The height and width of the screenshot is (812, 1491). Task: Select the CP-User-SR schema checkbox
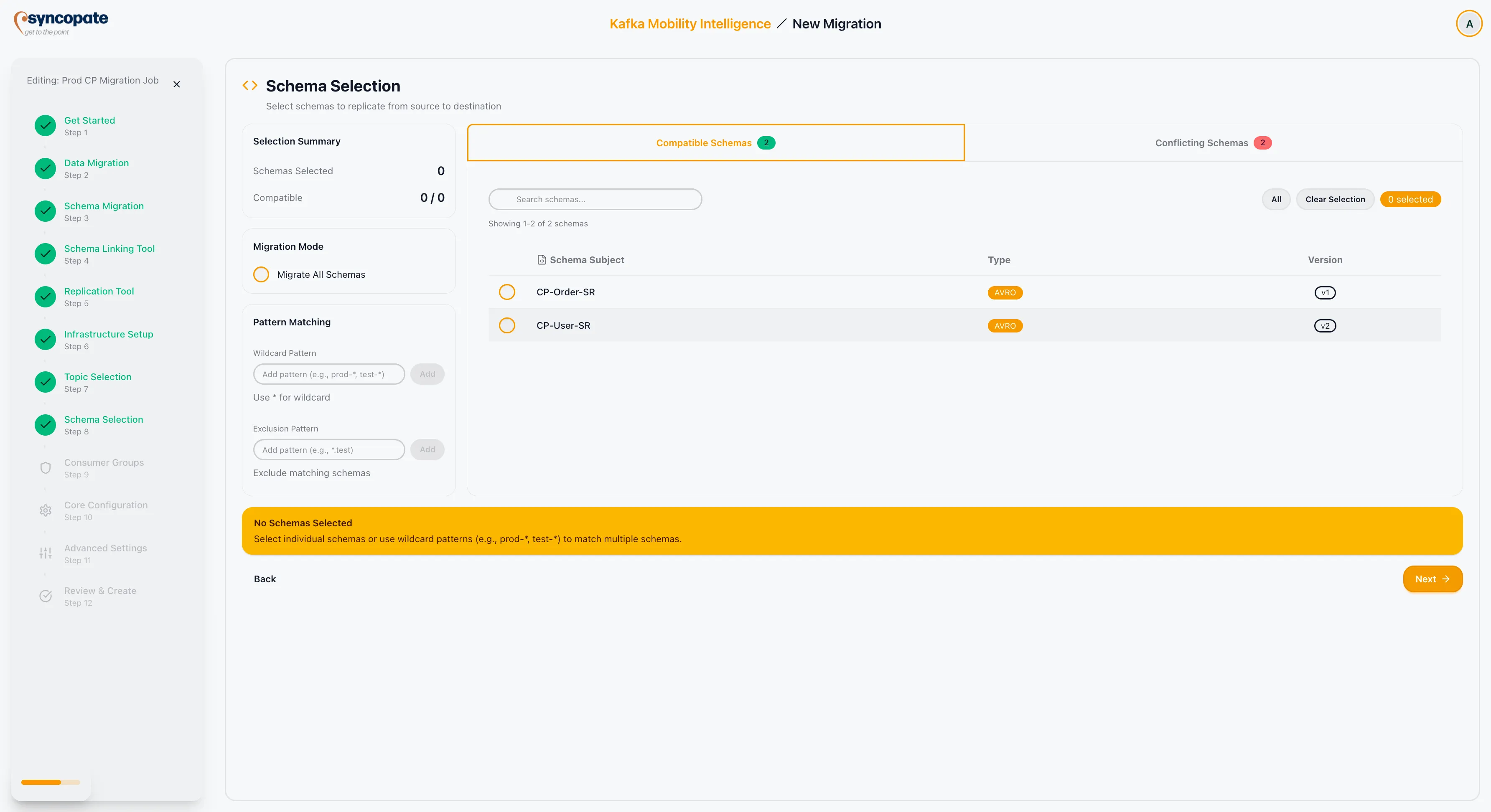point(506,326)
